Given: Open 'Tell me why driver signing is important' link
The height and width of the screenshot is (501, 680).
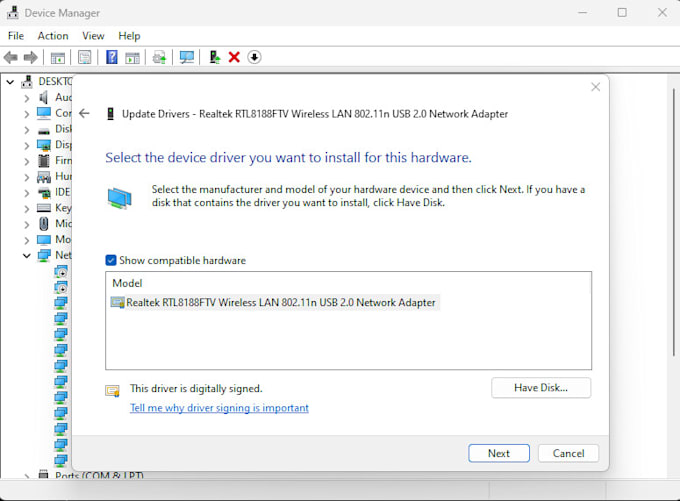Looking at the screenshot, I should point(219,408).
